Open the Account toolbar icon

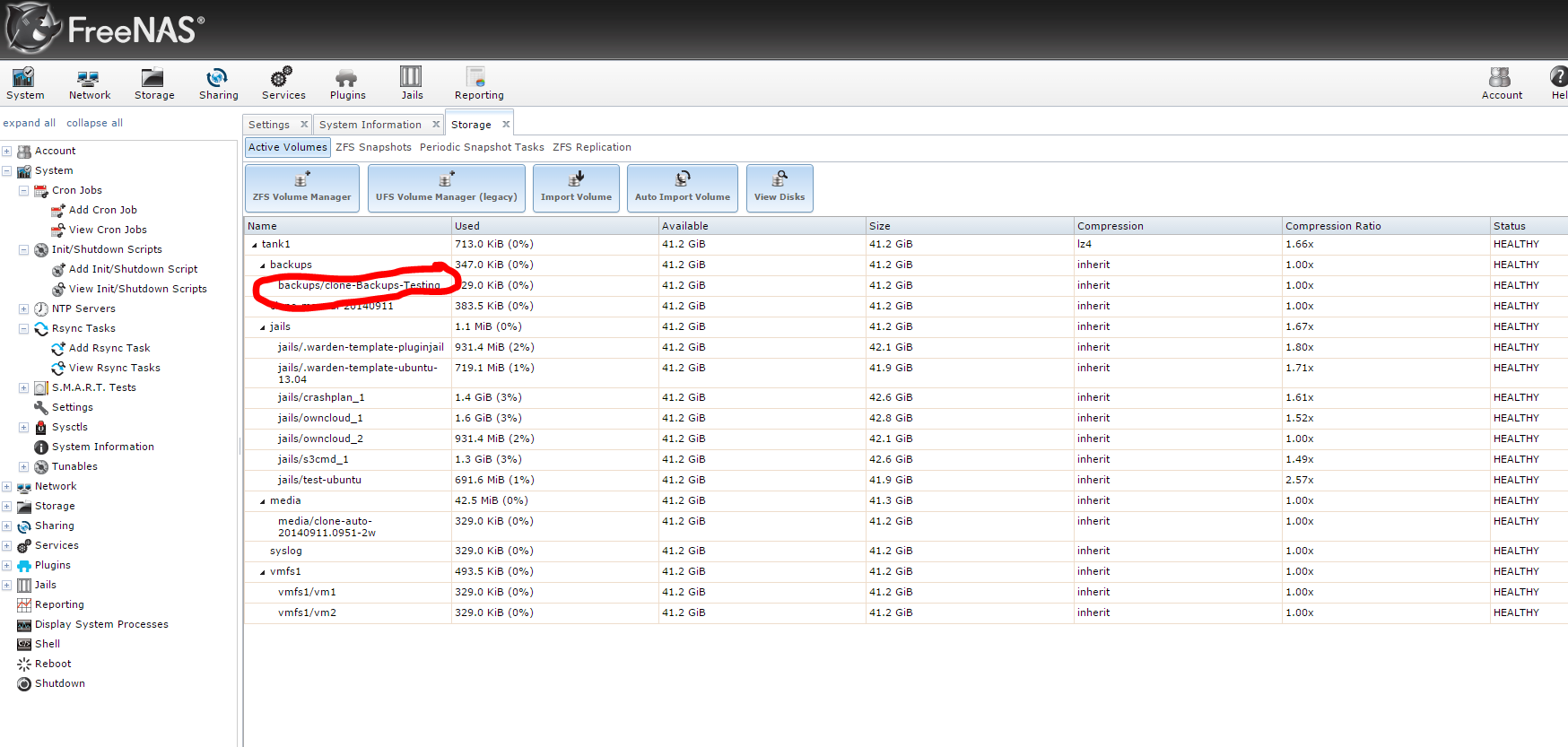(1501, 83)
